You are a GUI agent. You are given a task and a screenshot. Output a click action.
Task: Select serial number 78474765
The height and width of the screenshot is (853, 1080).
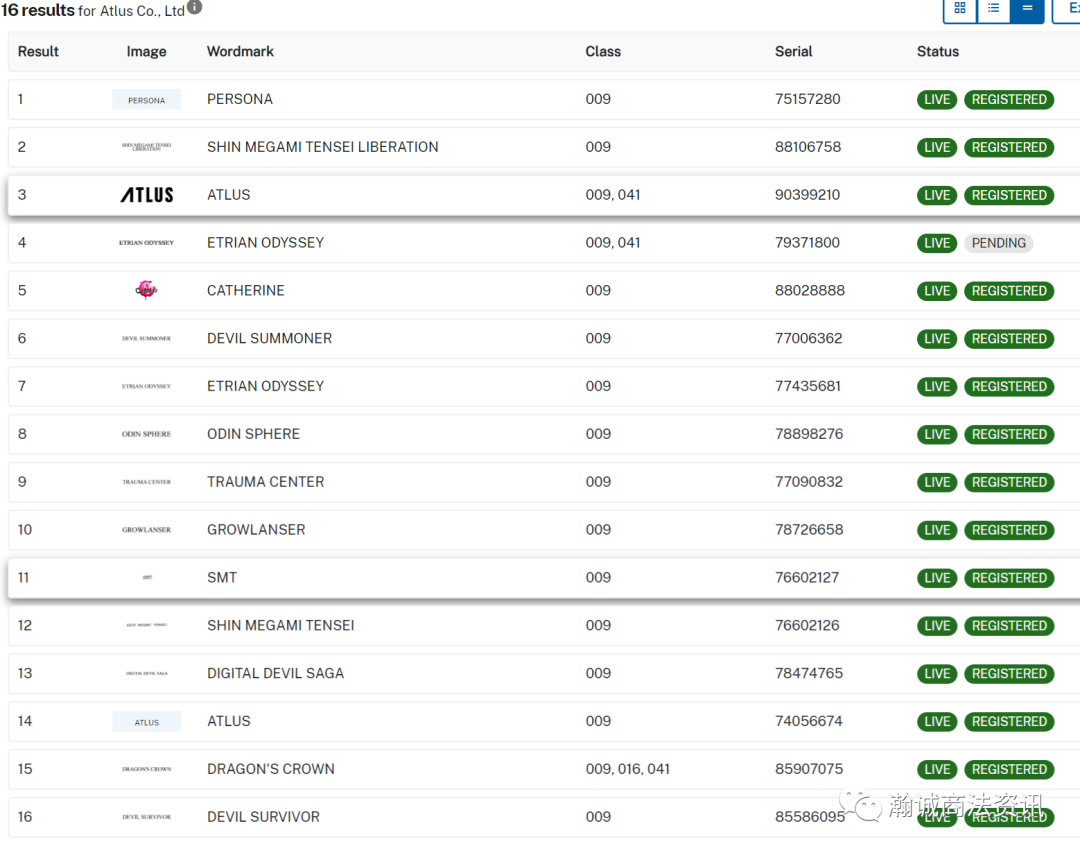pyautogui.click(x=809, y=673)
